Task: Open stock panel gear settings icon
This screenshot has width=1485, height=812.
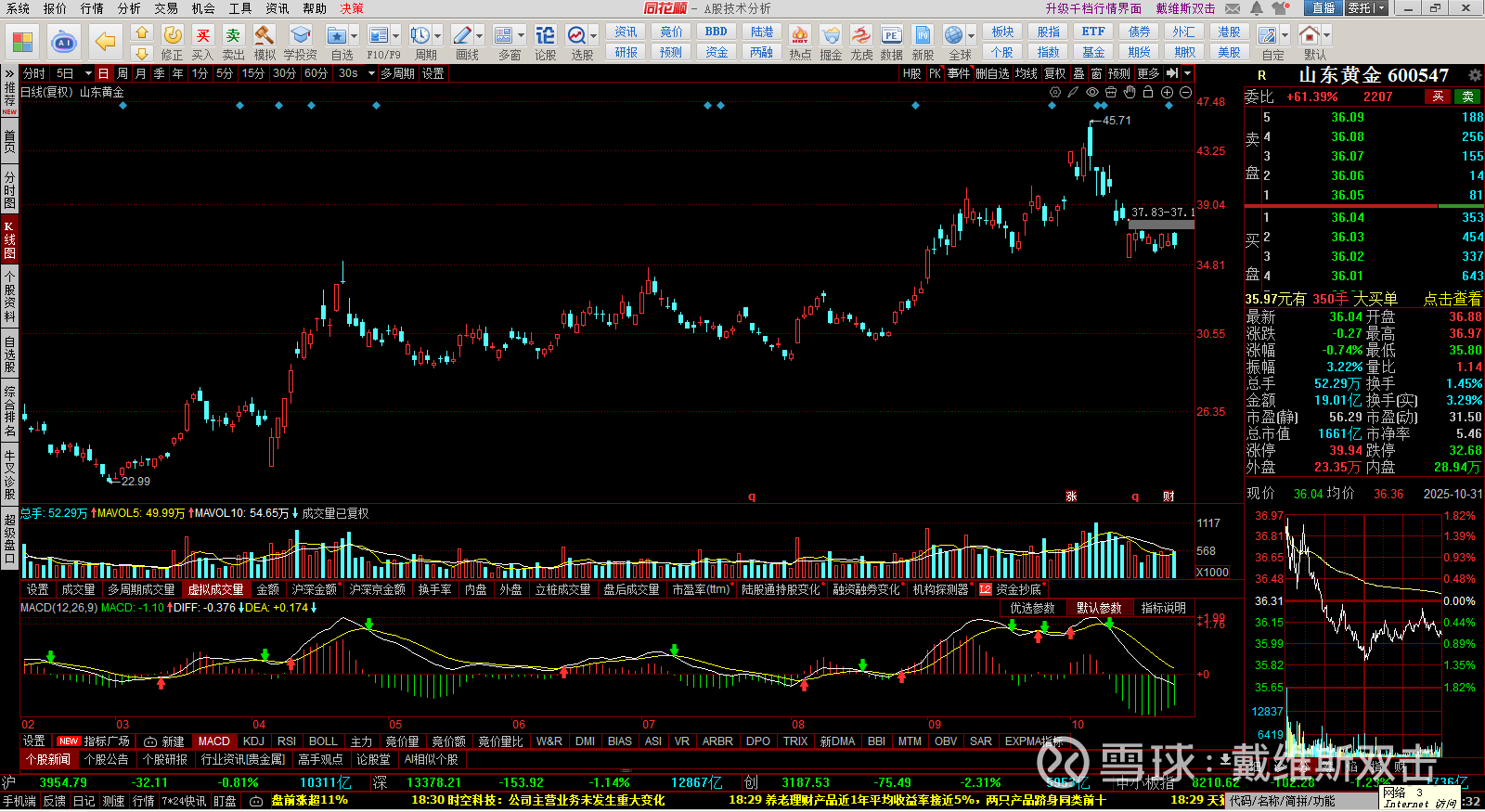Action: (x=1475, y=75)
